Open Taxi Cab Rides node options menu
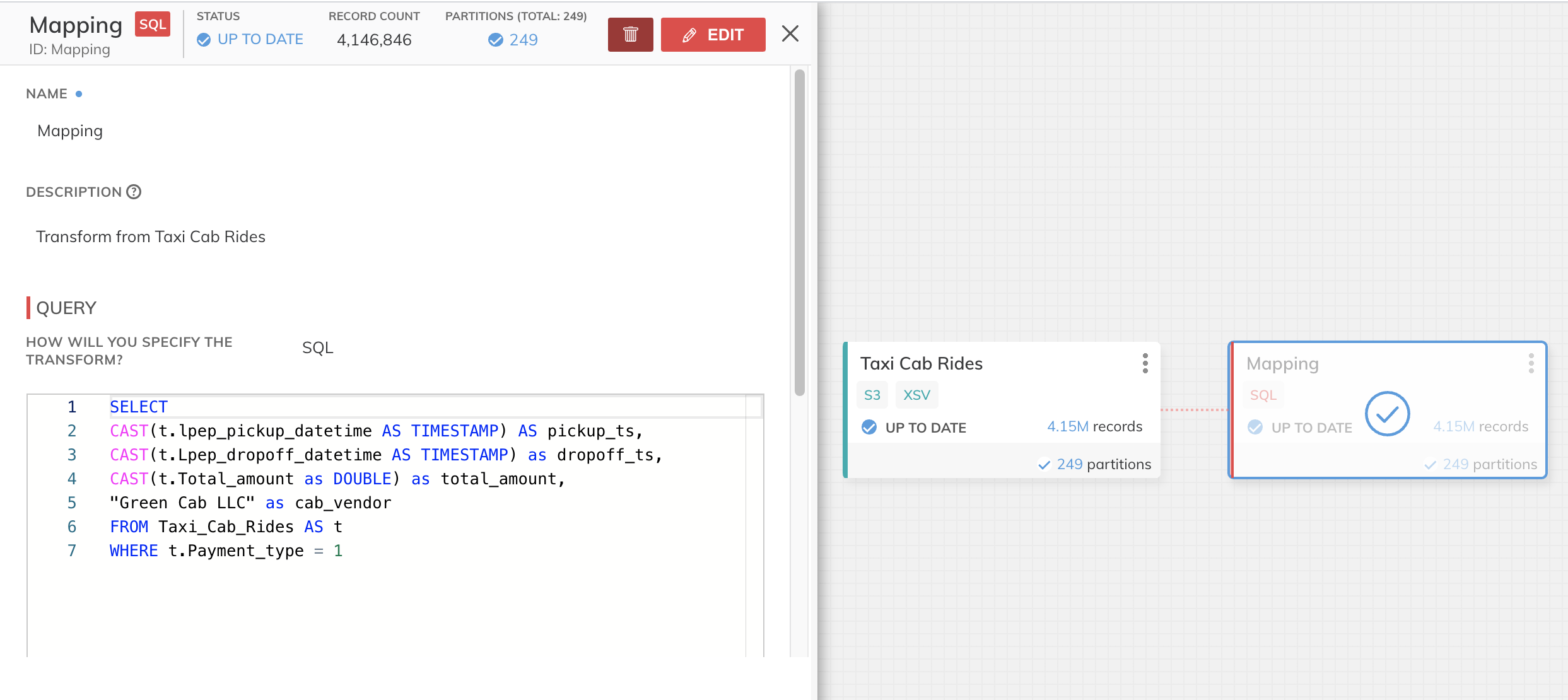The width and height of the screenshot is (1568, 700). pyautogui.click(x=1145, y=363)
